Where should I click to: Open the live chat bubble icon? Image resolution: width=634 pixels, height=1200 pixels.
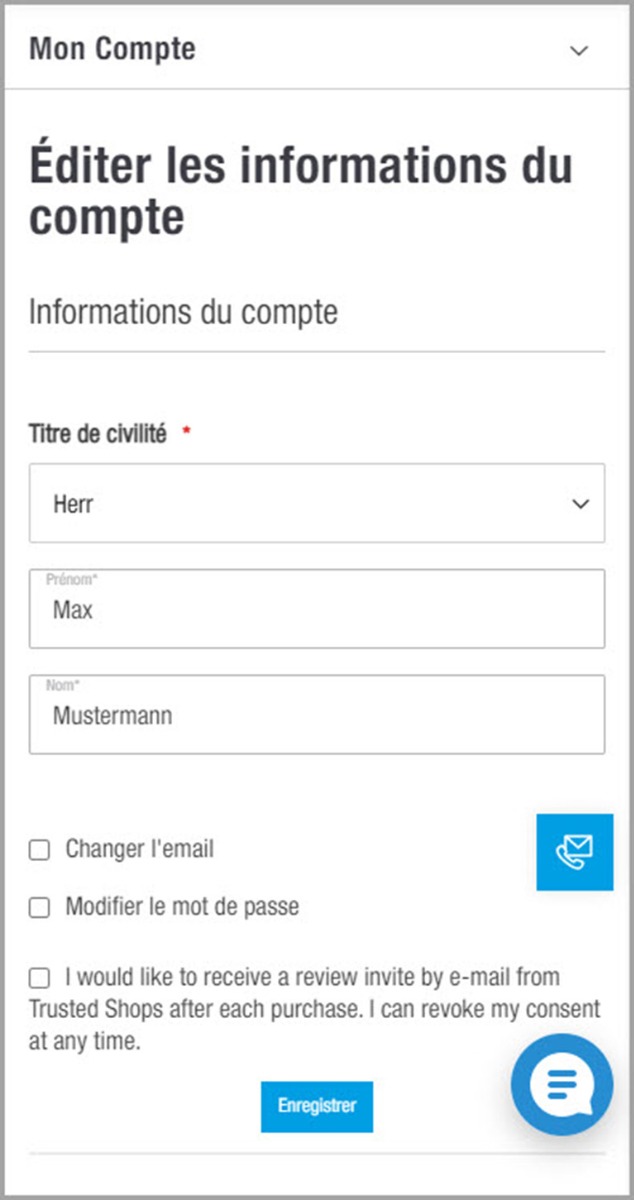[561, 1085]
